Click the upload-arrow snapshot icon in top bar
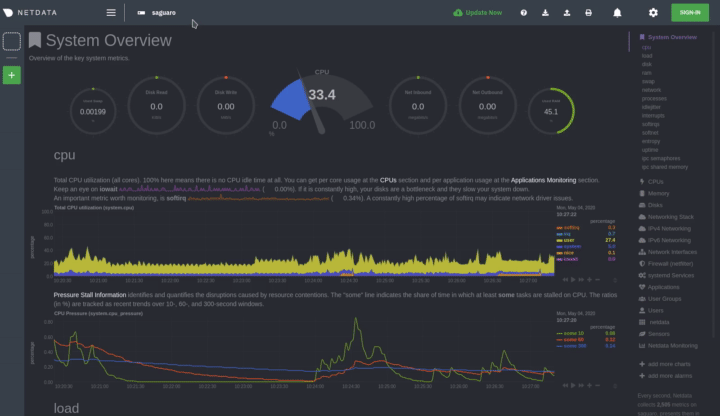The width and height of the screenshot is (720, 416). (x=567, y=13)
